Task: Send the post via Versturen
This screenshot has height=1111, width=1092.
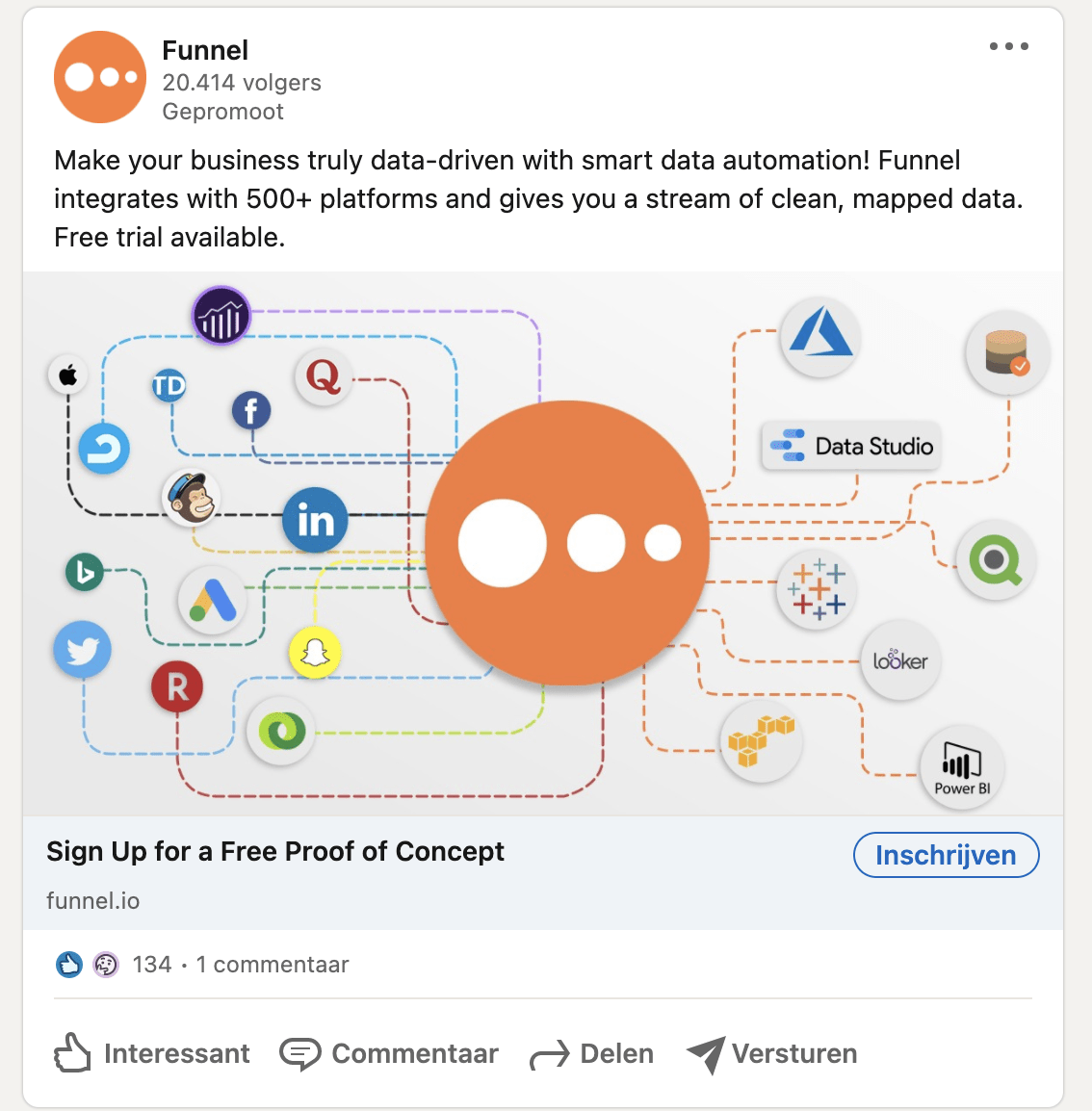Action: (772, 1053)
